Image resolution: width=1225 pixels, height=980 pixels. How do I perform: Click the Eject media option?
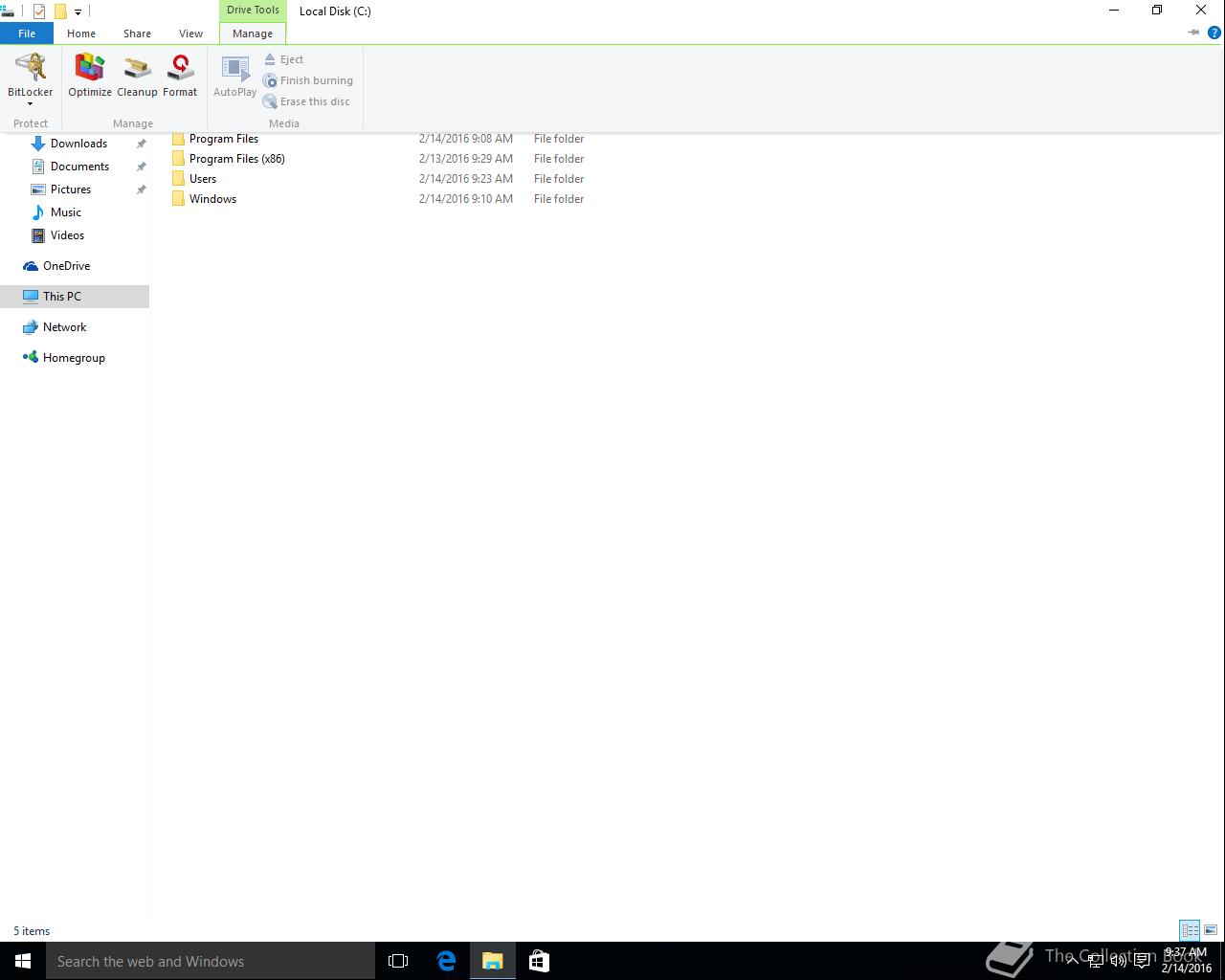point(284,59)
